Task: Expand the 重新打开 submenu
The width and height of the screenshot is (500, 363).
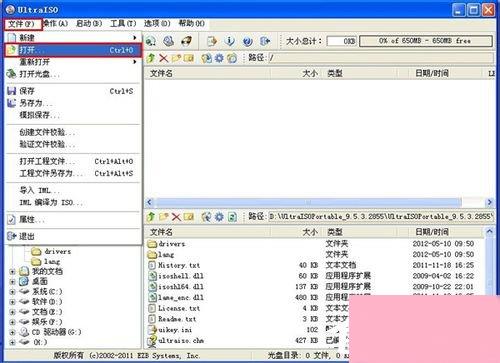Action: tap(73, 62)
